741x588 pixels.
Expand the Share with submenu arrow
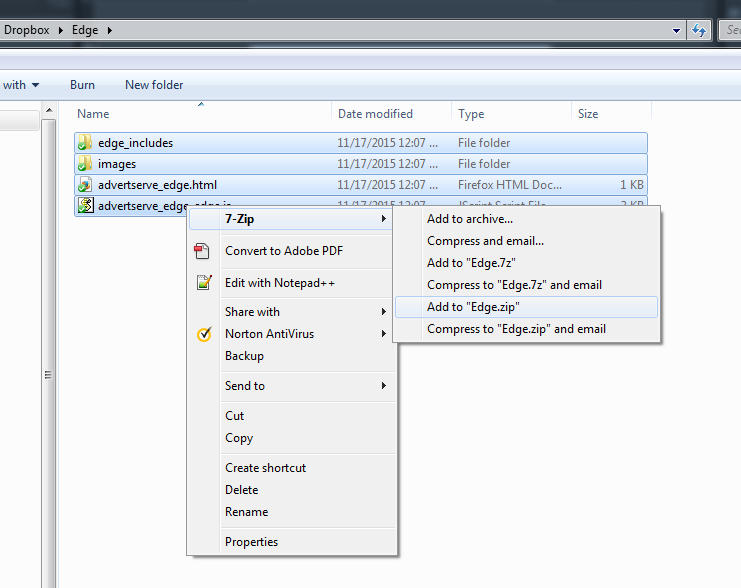tap(384, 311)
